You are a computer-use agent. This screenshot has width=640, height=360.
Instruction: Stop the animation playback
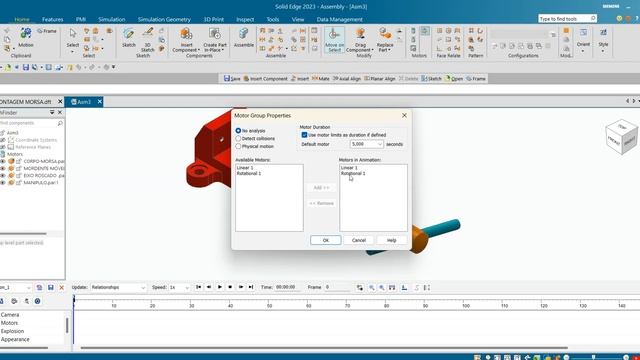pos(230,287)
